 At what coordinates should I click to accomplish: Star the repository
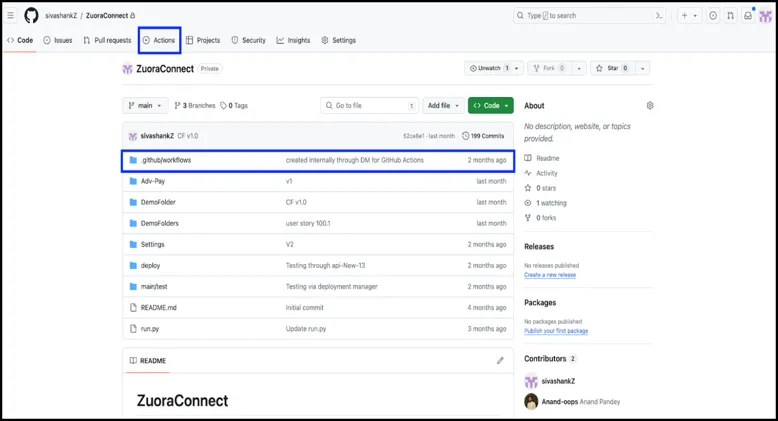613,68
